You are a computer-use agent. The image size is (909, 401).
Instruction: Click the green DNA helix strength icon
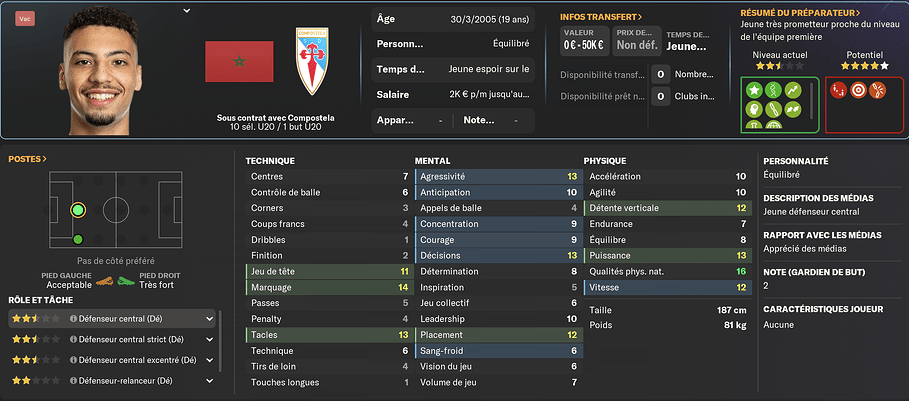773,90
